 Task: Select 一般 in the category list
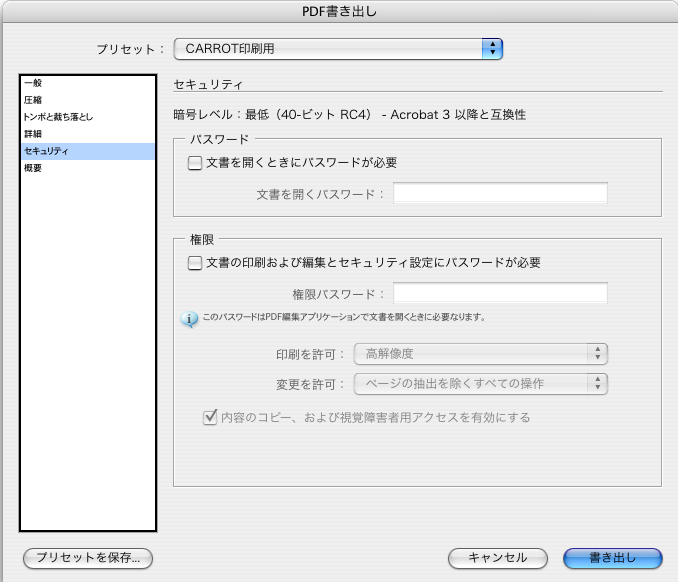[87, 83]
